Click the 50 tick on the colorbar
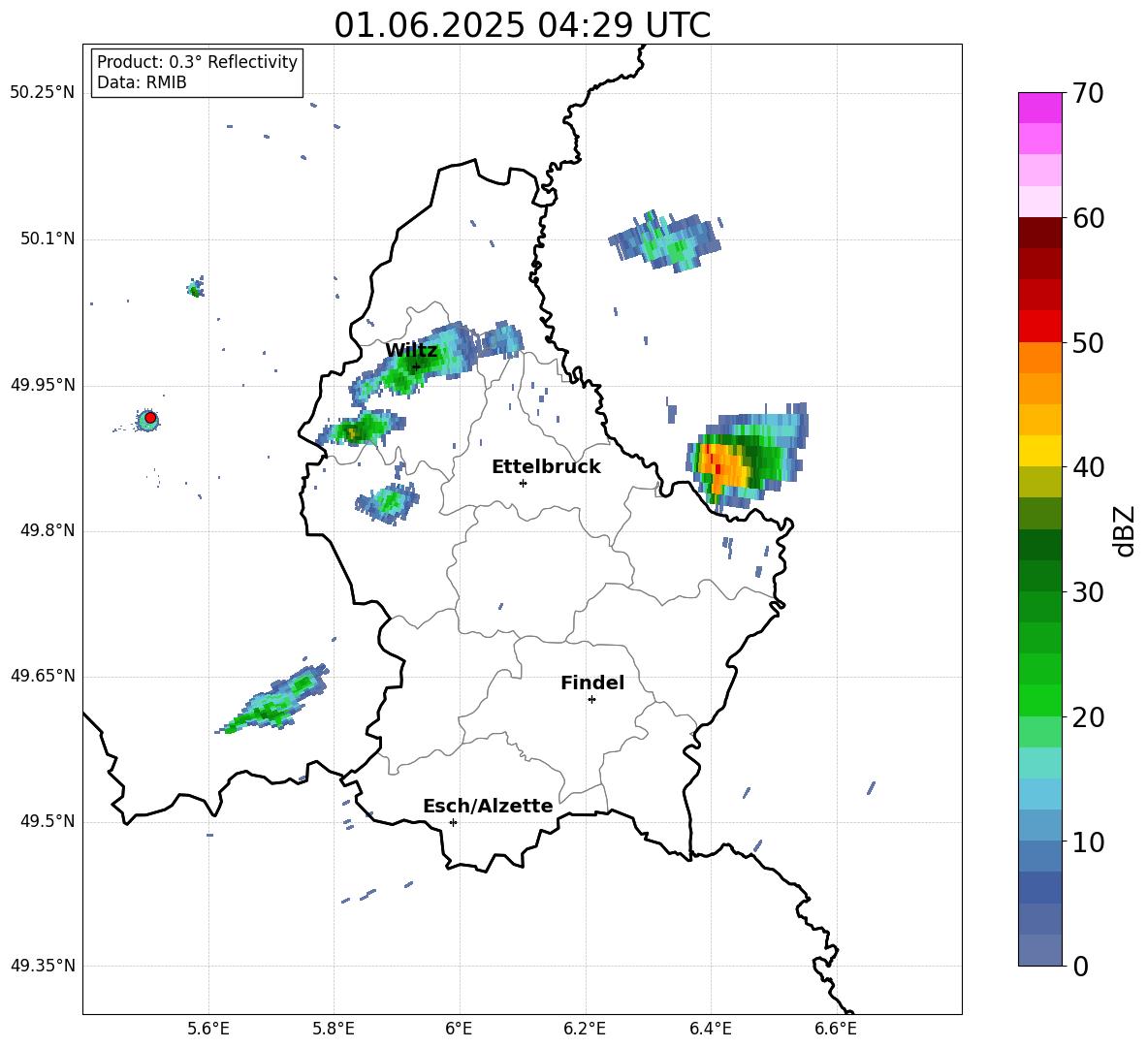 point(1089,342)
